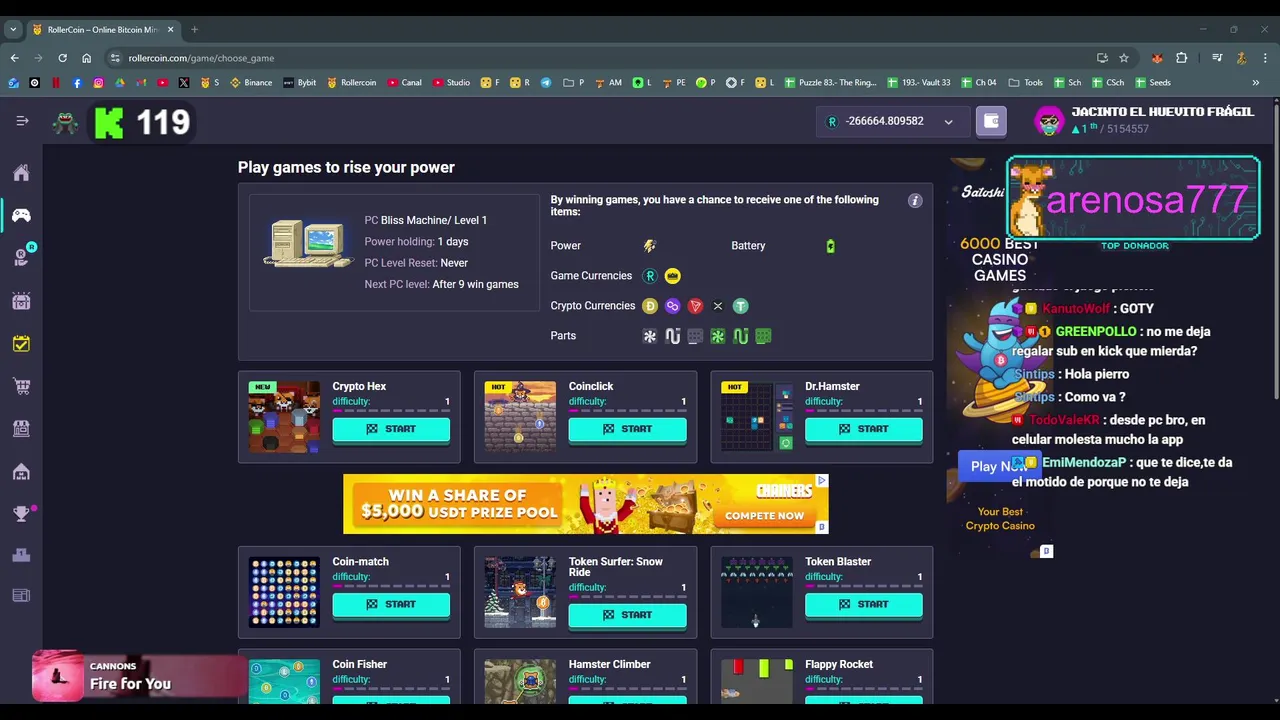The width and height of the screenshot is (1280, 720).
Task: Click Coin-match difficulty bar
Action: (391, 586)
